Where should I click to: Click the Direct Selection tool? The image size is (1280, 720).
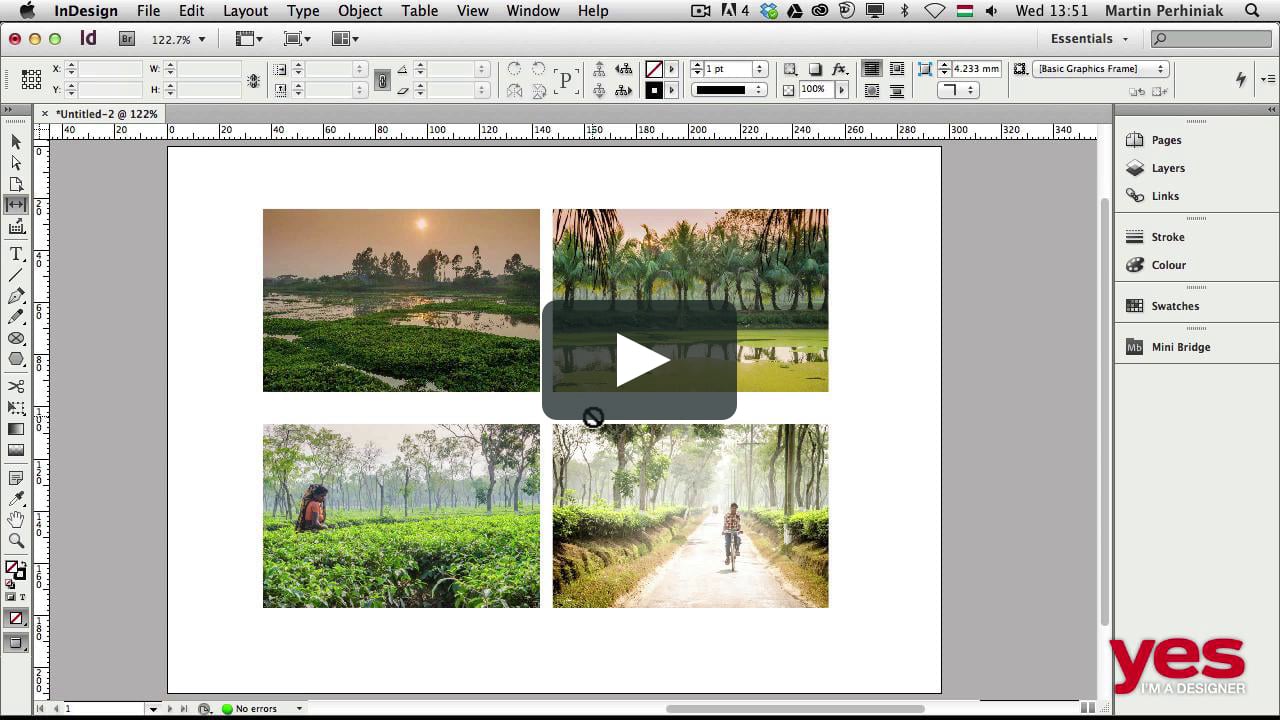point(16,162)
